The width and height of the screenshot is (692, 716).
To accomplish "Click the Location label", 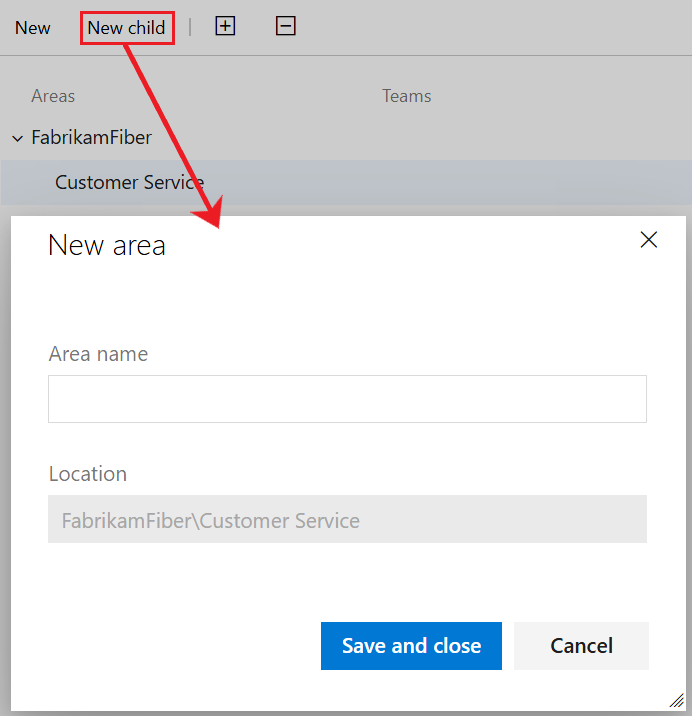I will (x=88, y=474).
